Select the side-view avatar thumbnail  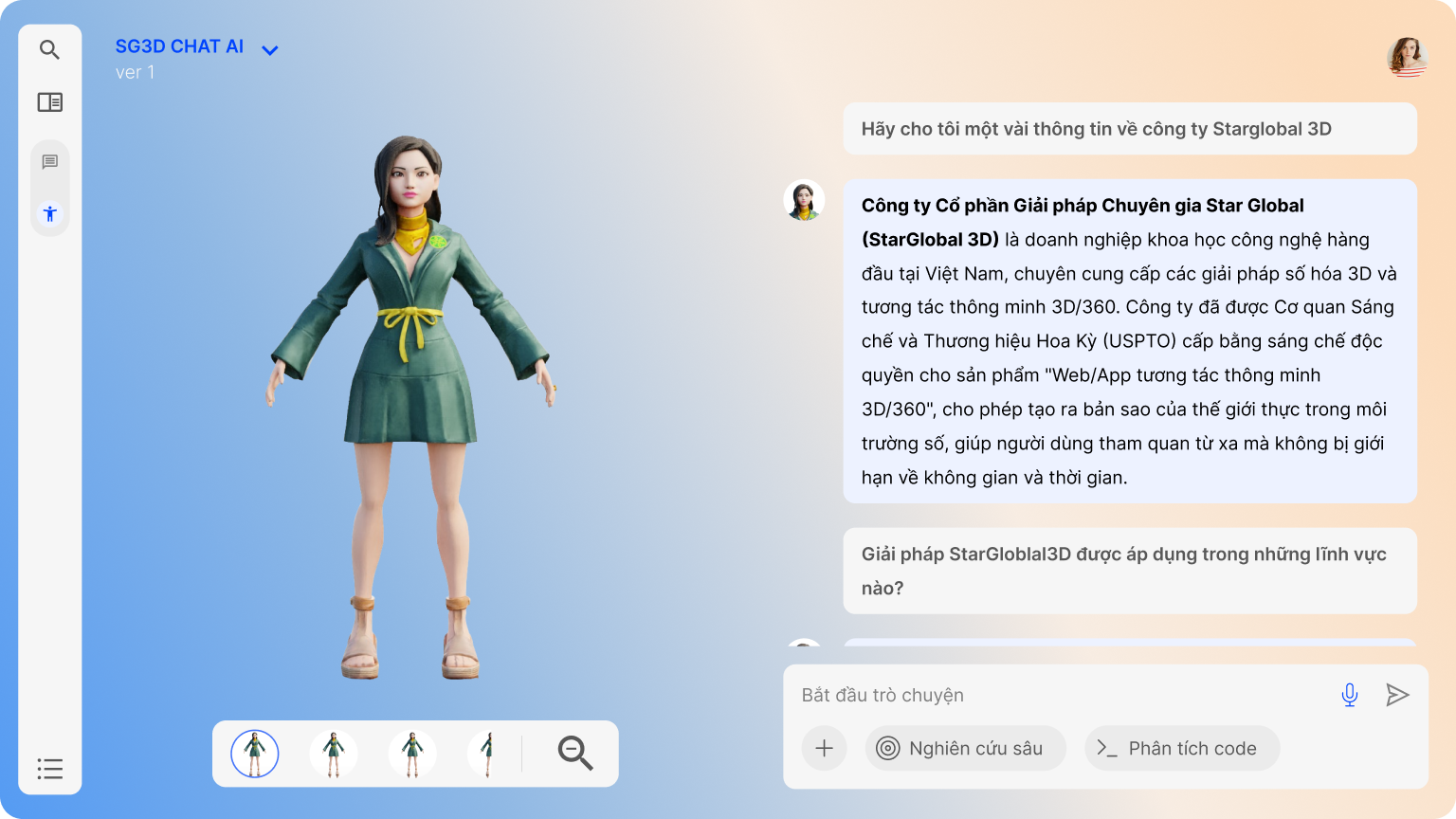tap(487, 754)
